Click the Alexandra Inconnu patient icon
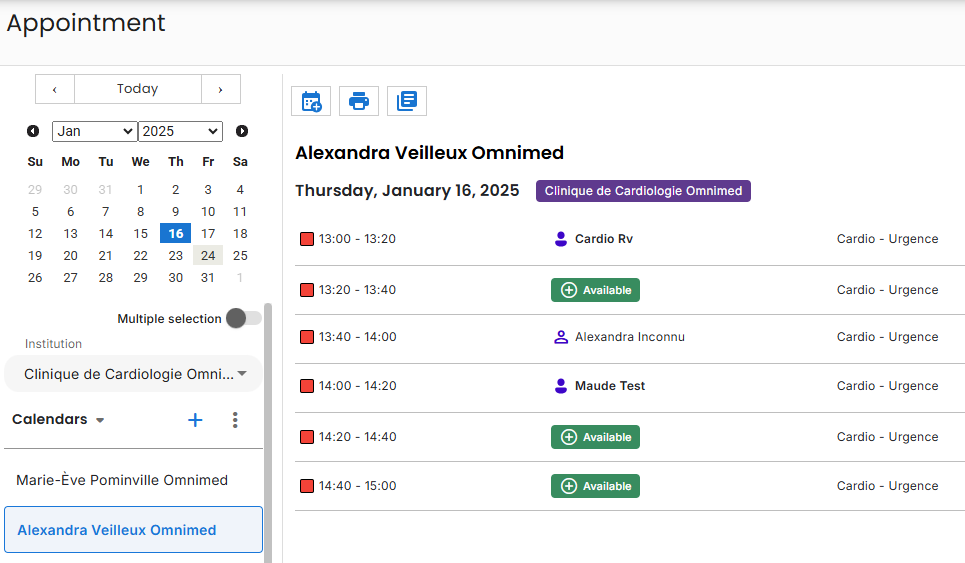 [561, 337]
